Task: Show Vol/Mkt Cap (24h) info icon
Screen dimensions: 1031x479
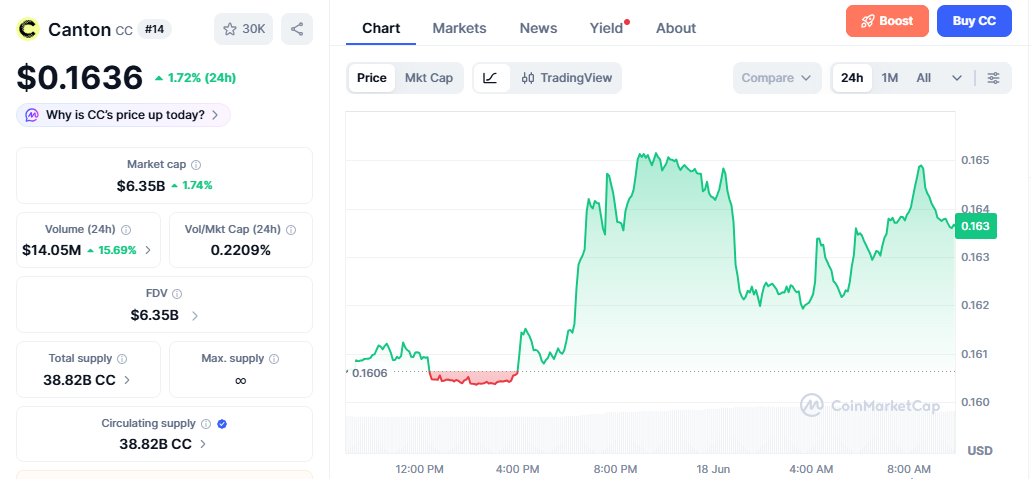Action: (x=291, y=230)
